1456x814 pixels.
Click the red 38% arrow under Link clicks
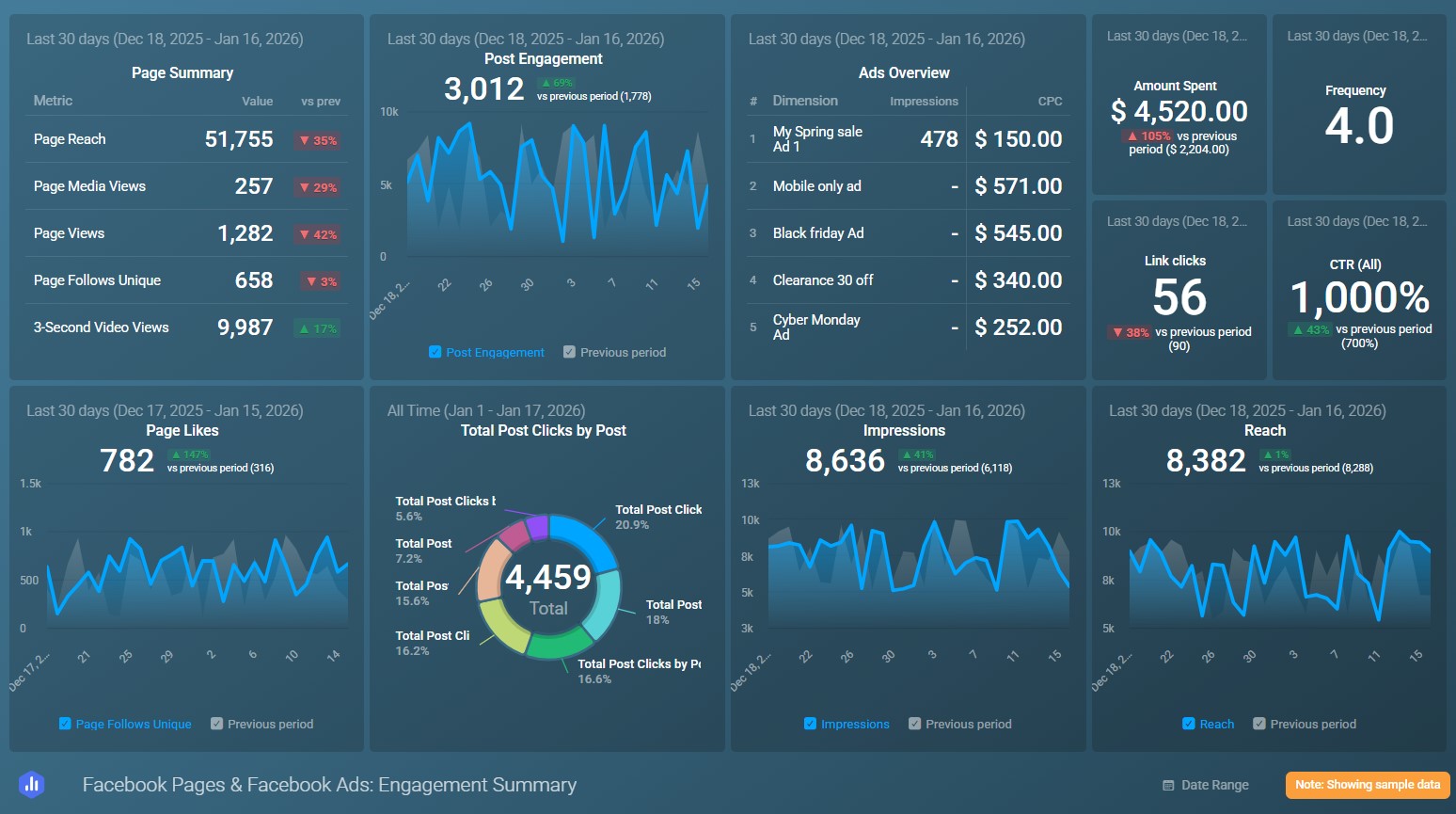1128,332
